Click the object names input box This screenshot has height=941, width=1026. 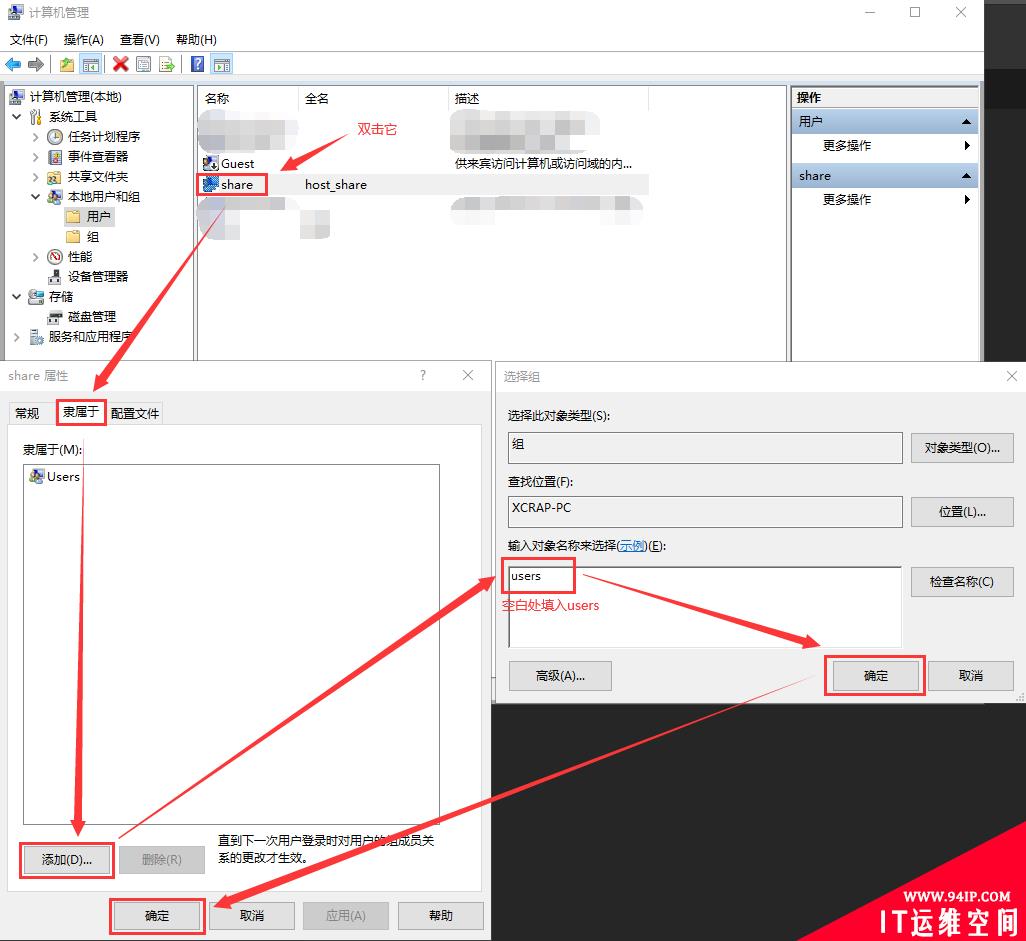pyautogui.click(x=705, y=607)
